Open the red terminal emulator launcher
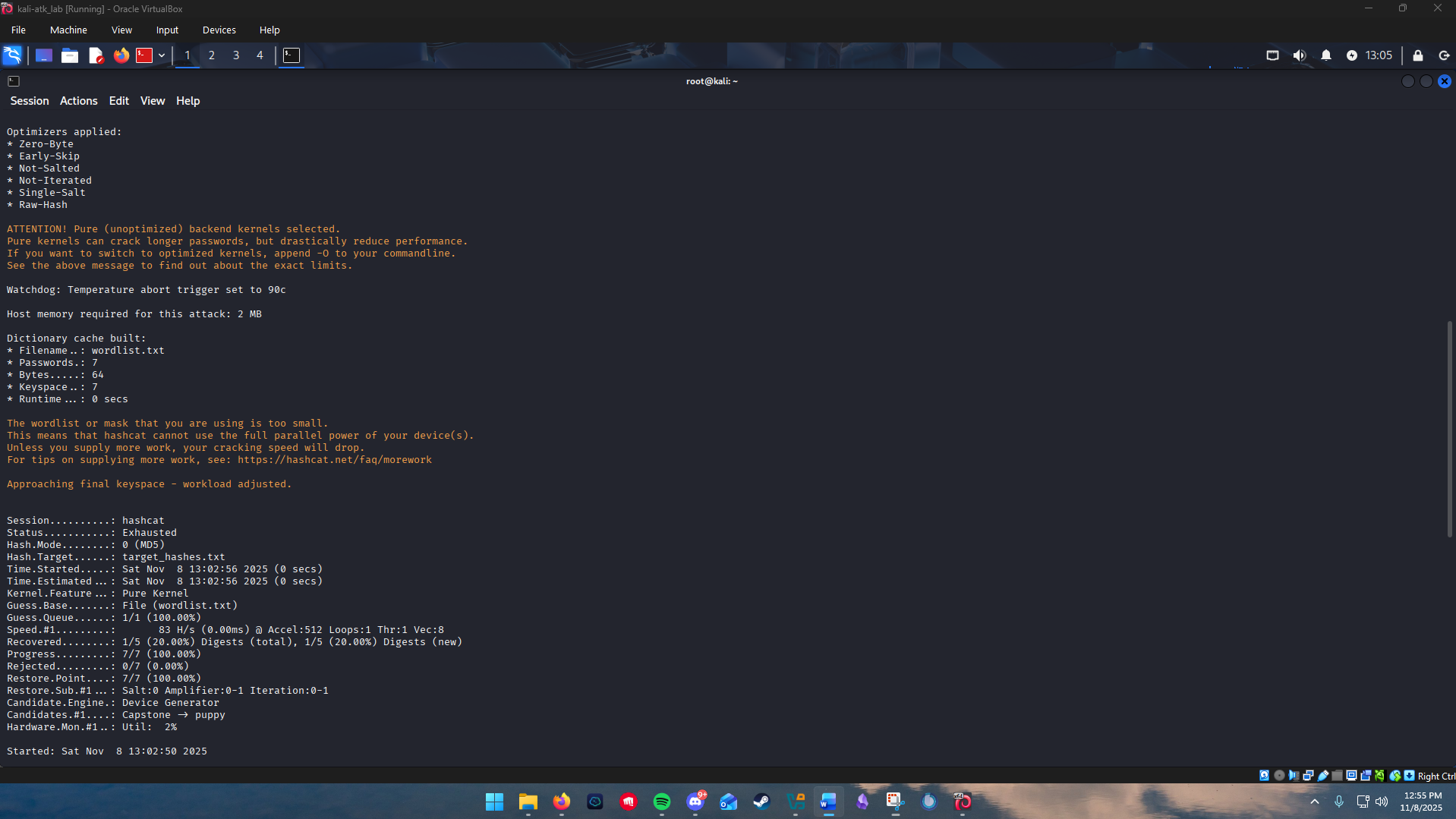Image resolution: width=1456 pixels, height=819 pixels. [x=144, y=55]
